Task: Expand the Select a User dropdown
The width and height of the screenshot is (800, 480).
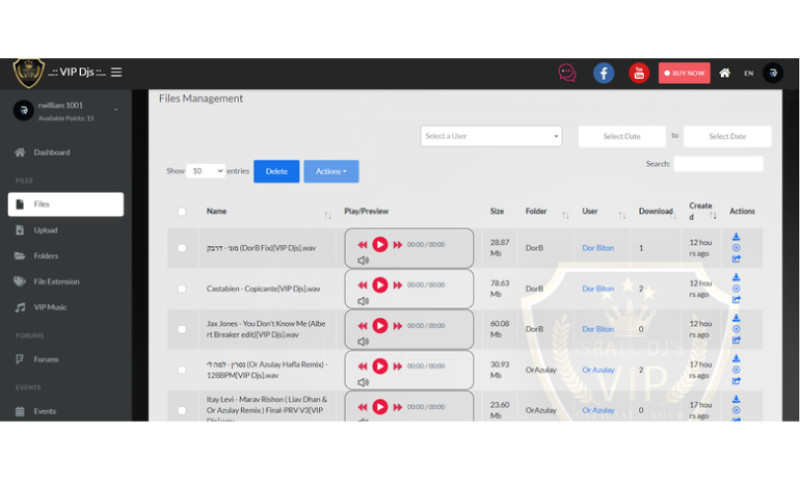Action: click(x=491, y=136)
